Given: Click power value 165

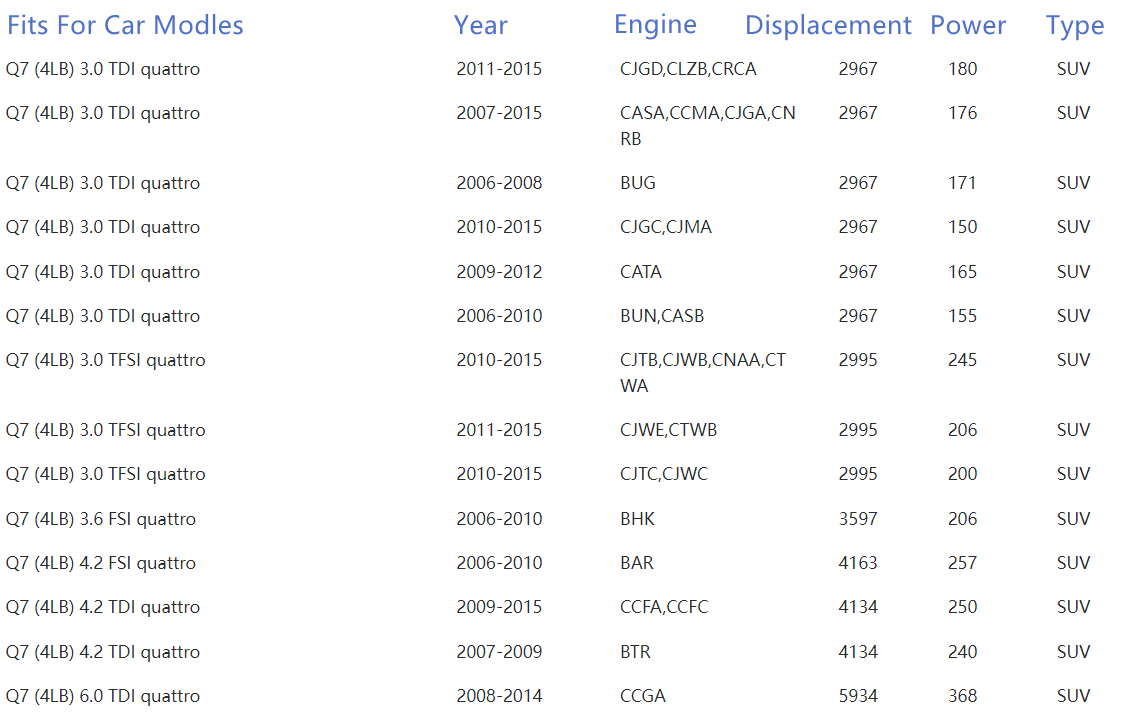Looking at the screenshot, I should [x=962, y=272].
